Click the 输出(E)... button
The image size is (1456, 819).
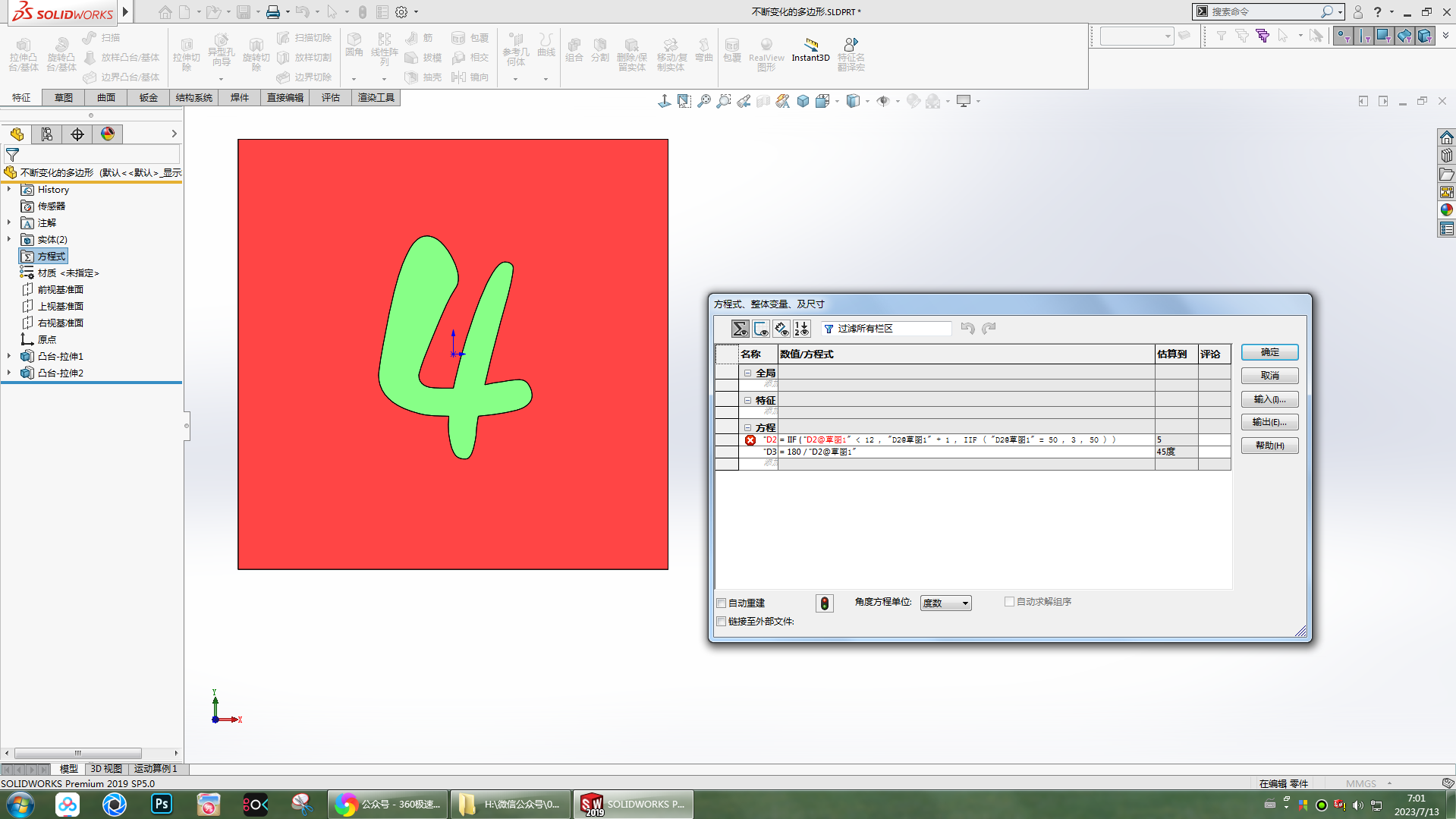click(1270, 423)
